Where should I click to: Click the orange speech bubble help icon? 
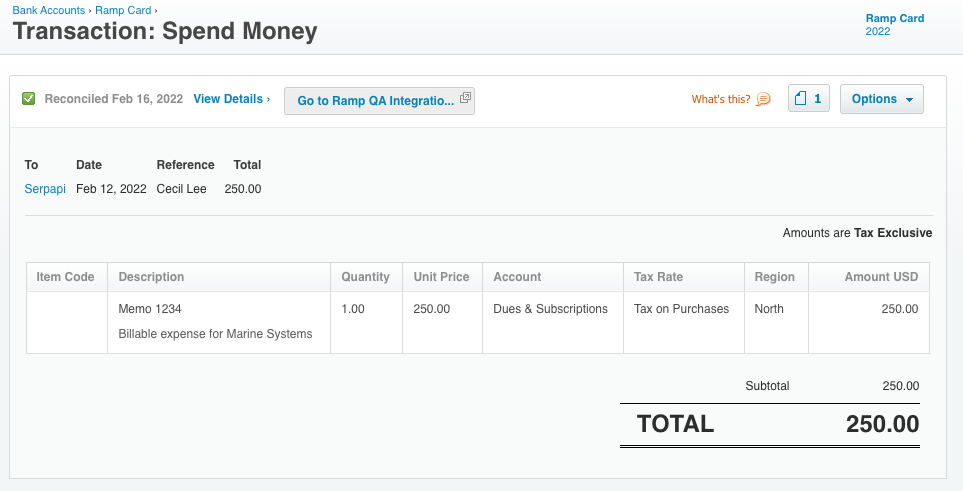pyautogui.click(x=763, y=100)
